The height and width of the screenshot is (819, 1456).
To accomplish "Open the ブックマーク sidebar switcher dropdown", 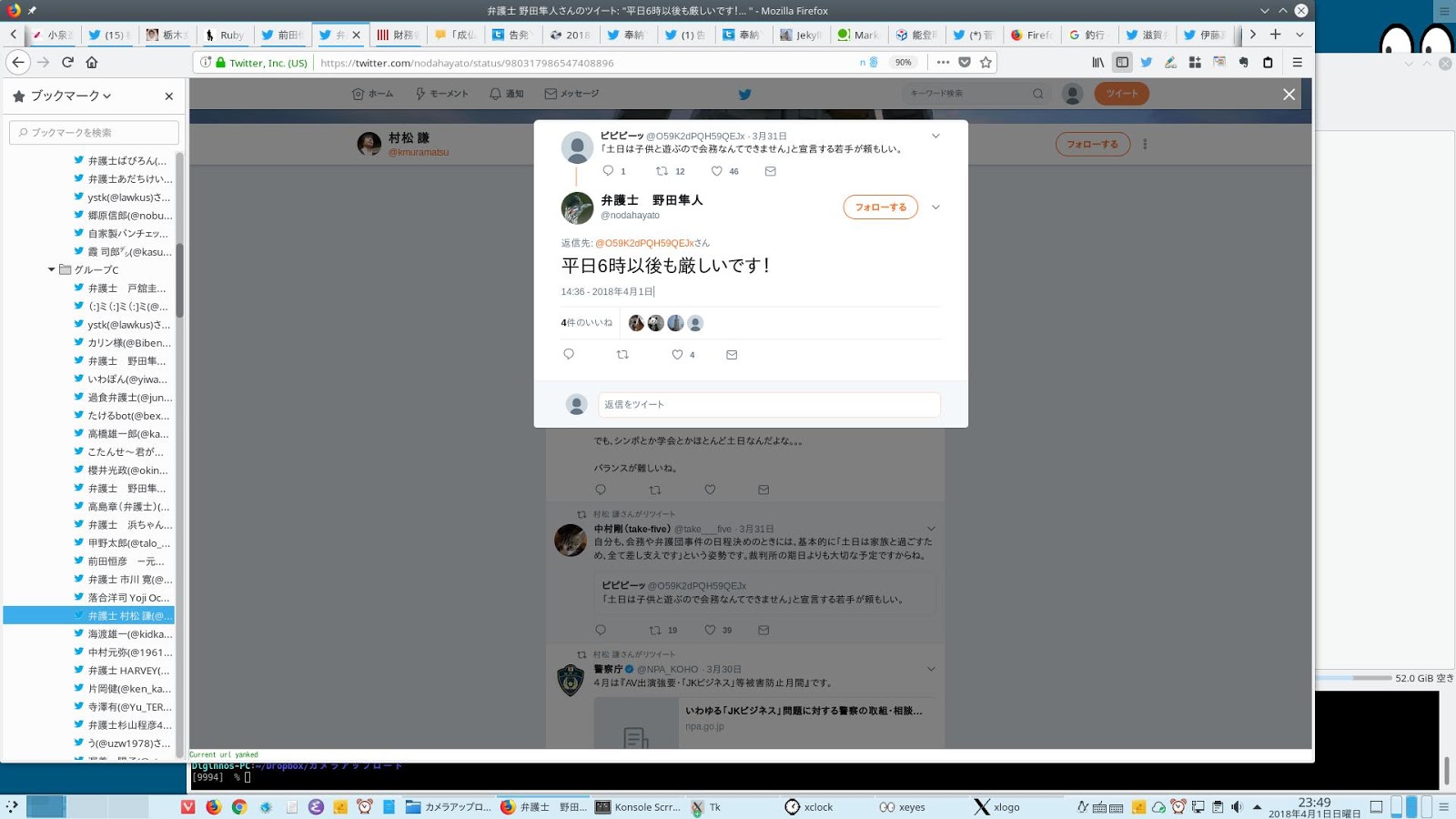I will tap(71, 96).
